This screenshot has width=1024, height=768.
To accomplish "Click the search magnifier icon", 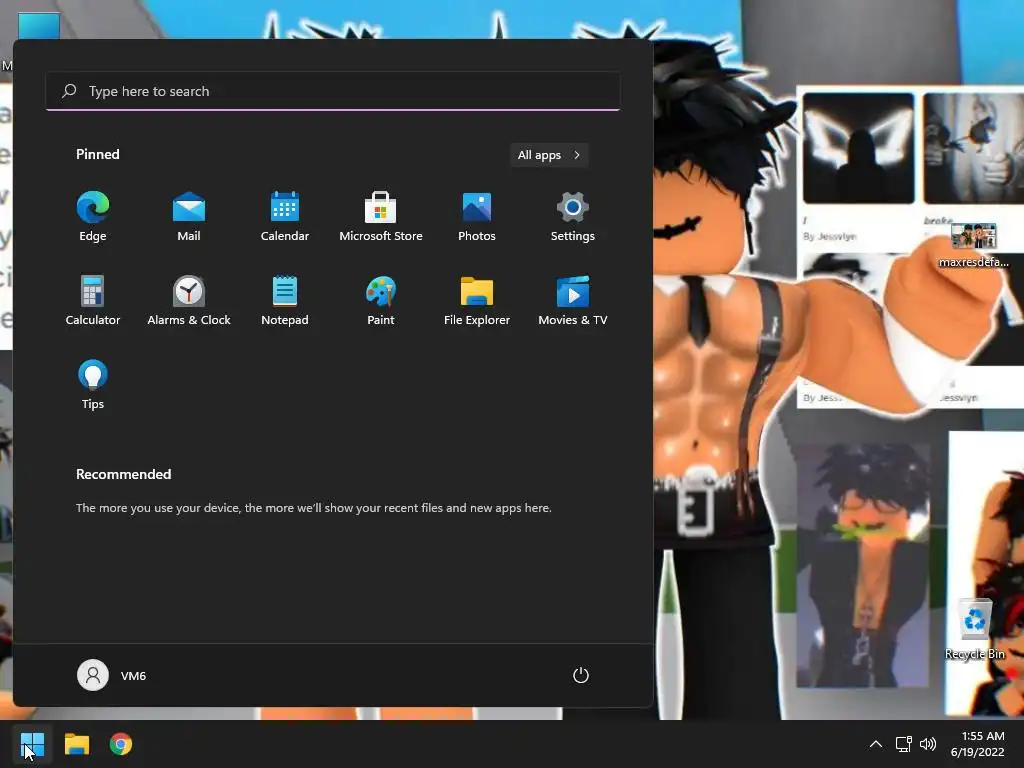I will (x=69, y=91).
